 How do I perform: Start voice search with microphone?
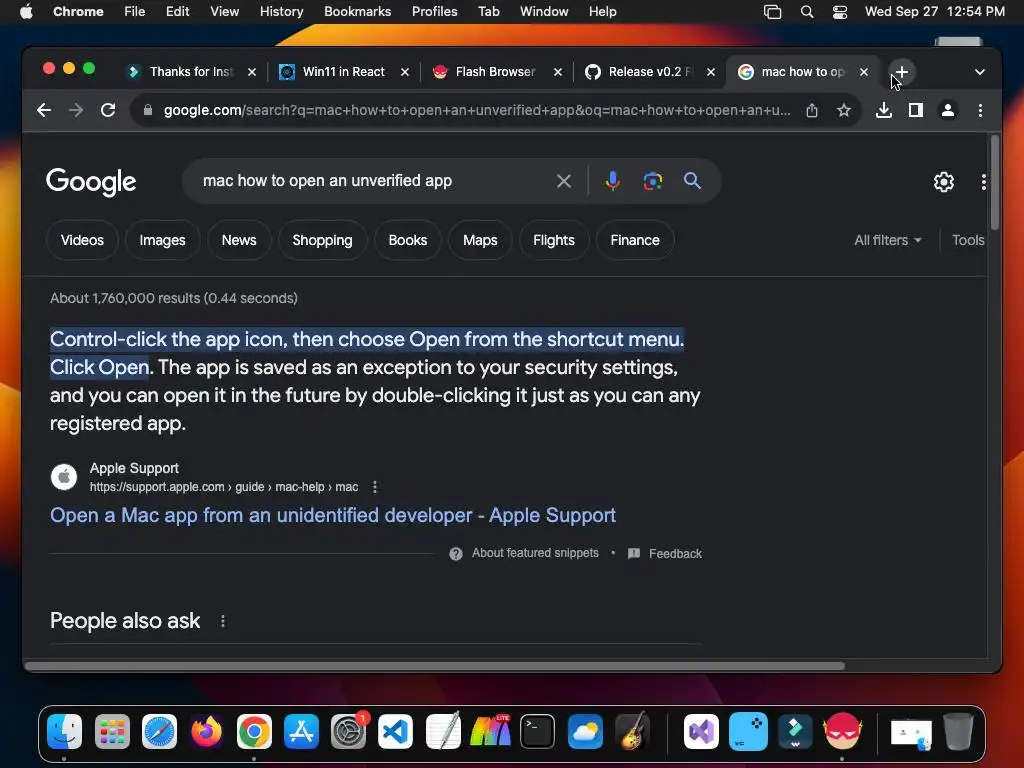(x=613, y=181)
